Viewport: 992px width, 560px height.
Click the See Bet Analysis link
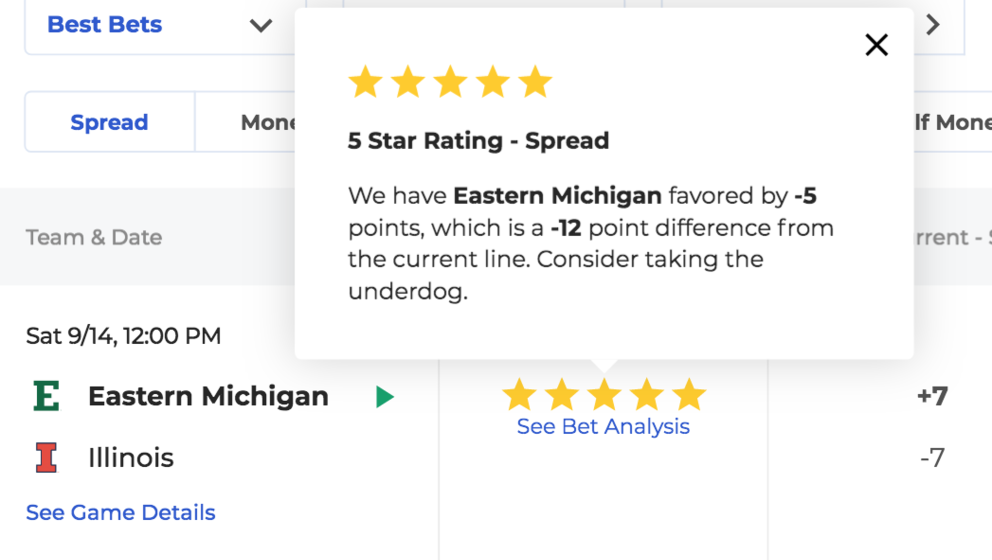click(603, 426)
